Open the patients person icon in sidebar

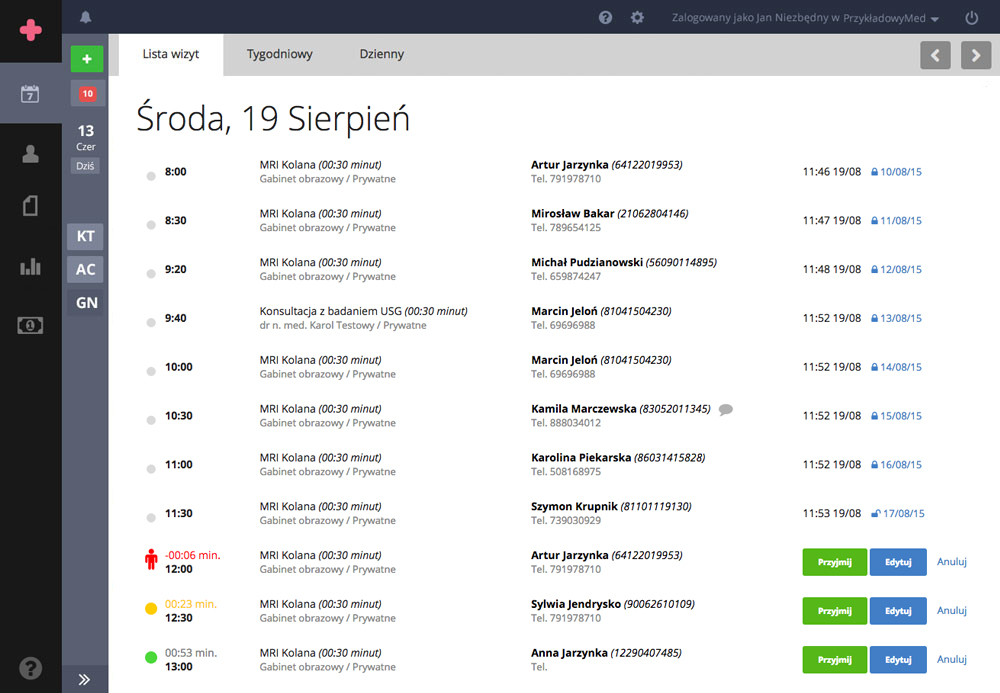click(30, 153)
